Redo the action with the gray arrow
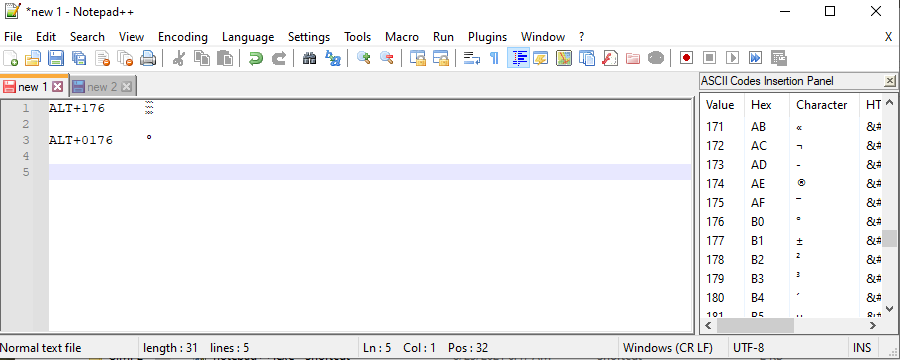 coord(278,58)
